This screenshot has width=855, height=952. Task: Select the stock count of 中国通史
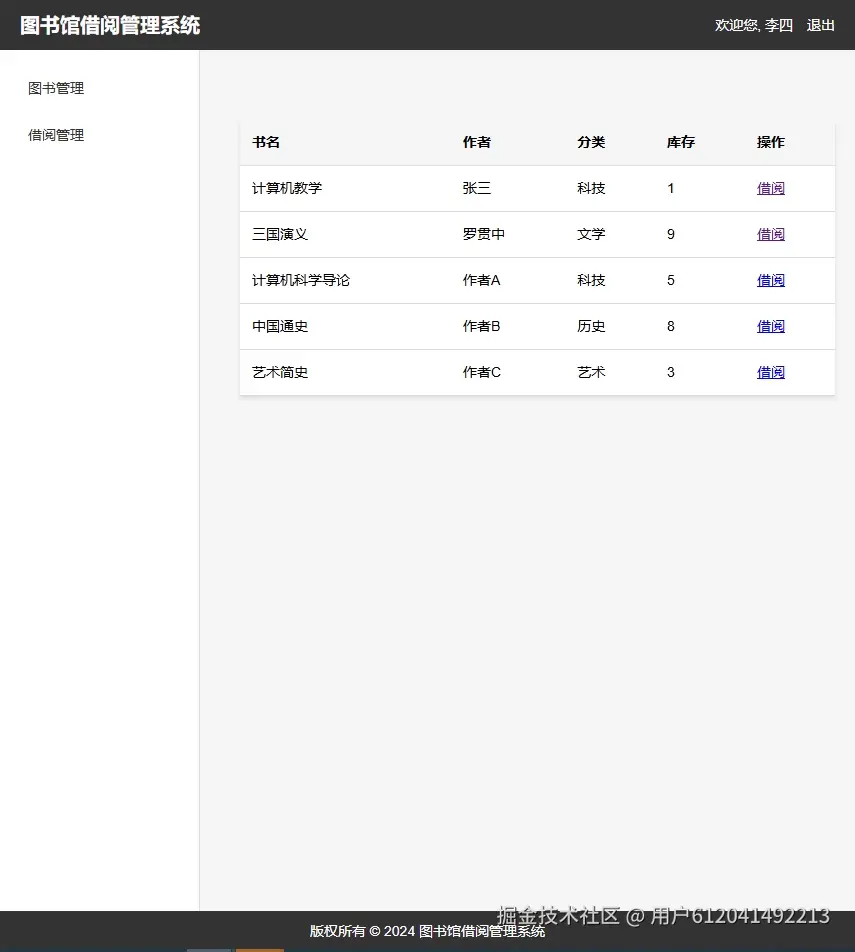[x=670, y=326]
